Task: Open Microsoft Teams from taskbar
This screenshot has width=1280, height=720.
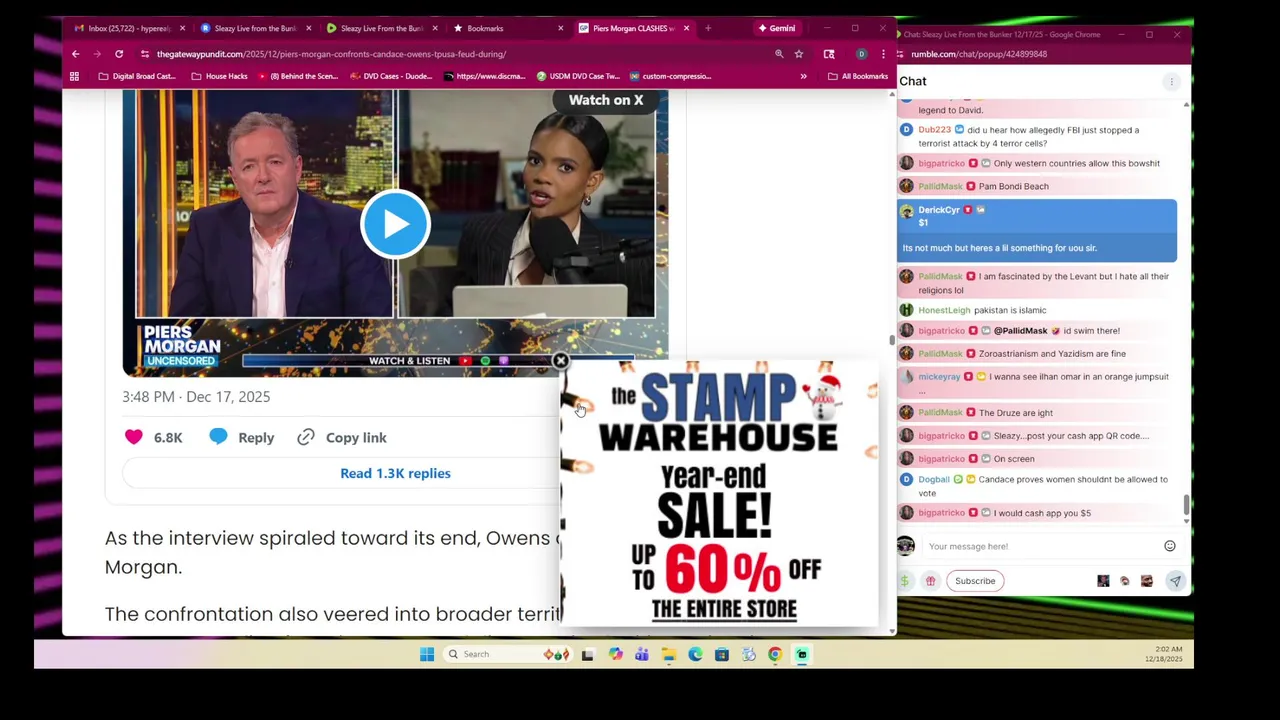Action: [641, 654]
